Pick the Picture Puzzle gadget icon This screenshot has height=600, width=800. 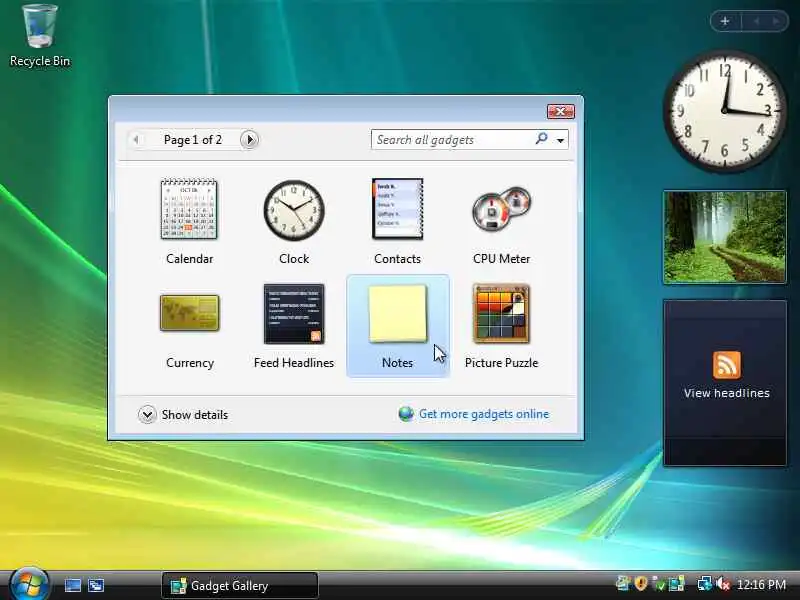(502, 313)
